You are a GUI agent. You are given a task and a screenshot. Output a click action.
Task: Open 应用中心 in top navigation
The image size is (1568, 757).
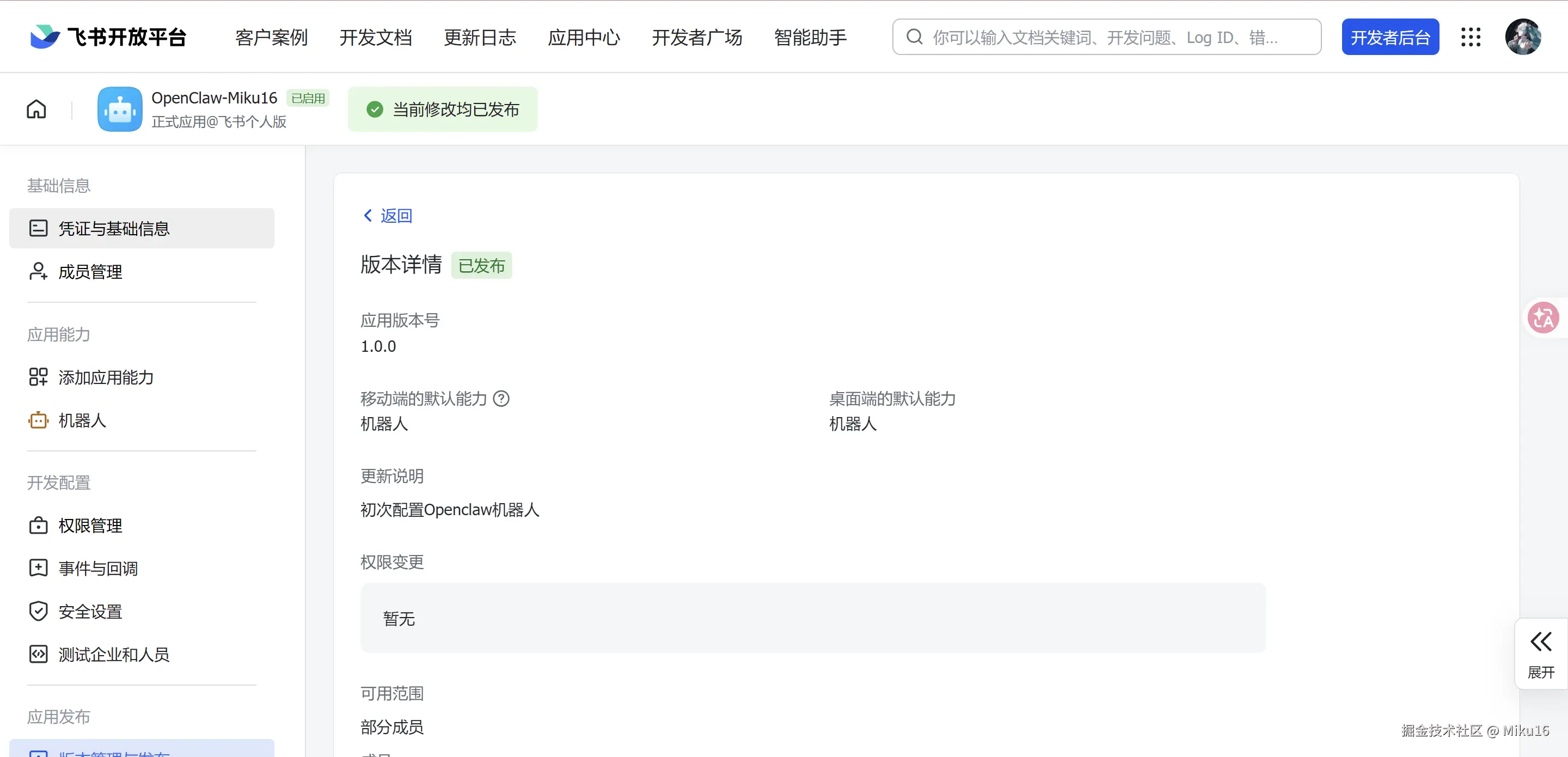click(x=584, y=38)
